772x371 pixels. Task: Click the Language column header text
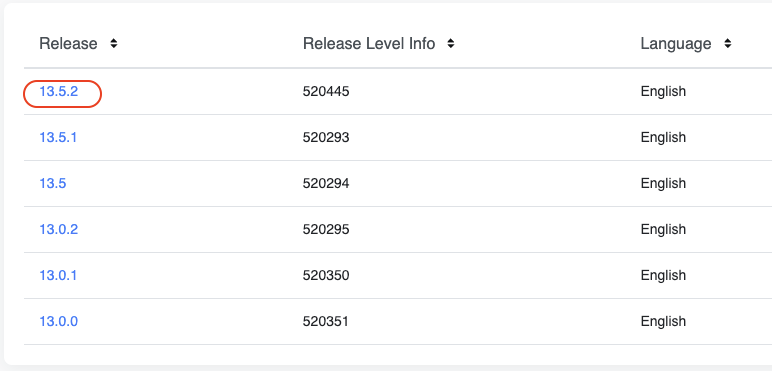pyautogui.click(x=676, y=44)
